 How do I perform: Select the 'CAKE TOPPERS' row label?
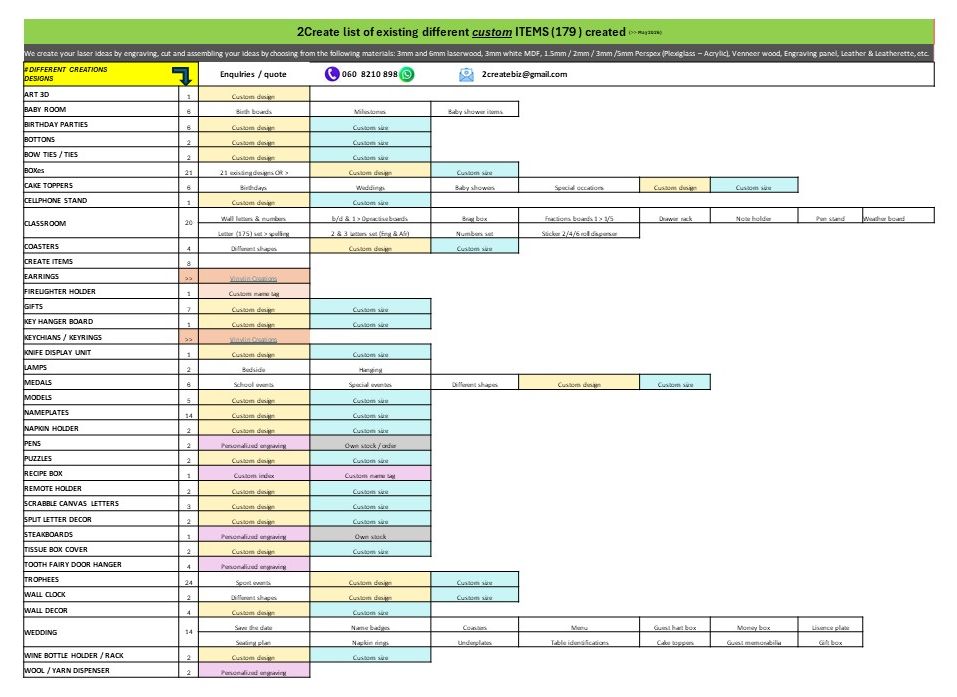[x=101, y=186]
